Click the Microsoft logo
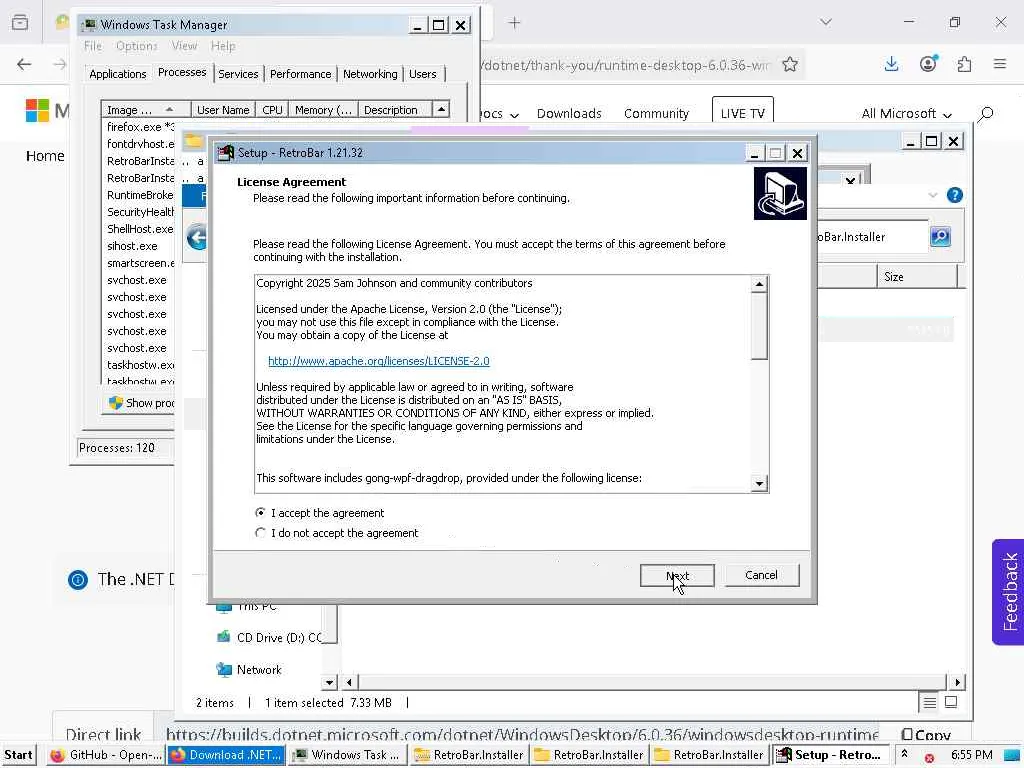Image resolution: width=1024 pixels, height=768 pixels. click(x=37, y=110)
